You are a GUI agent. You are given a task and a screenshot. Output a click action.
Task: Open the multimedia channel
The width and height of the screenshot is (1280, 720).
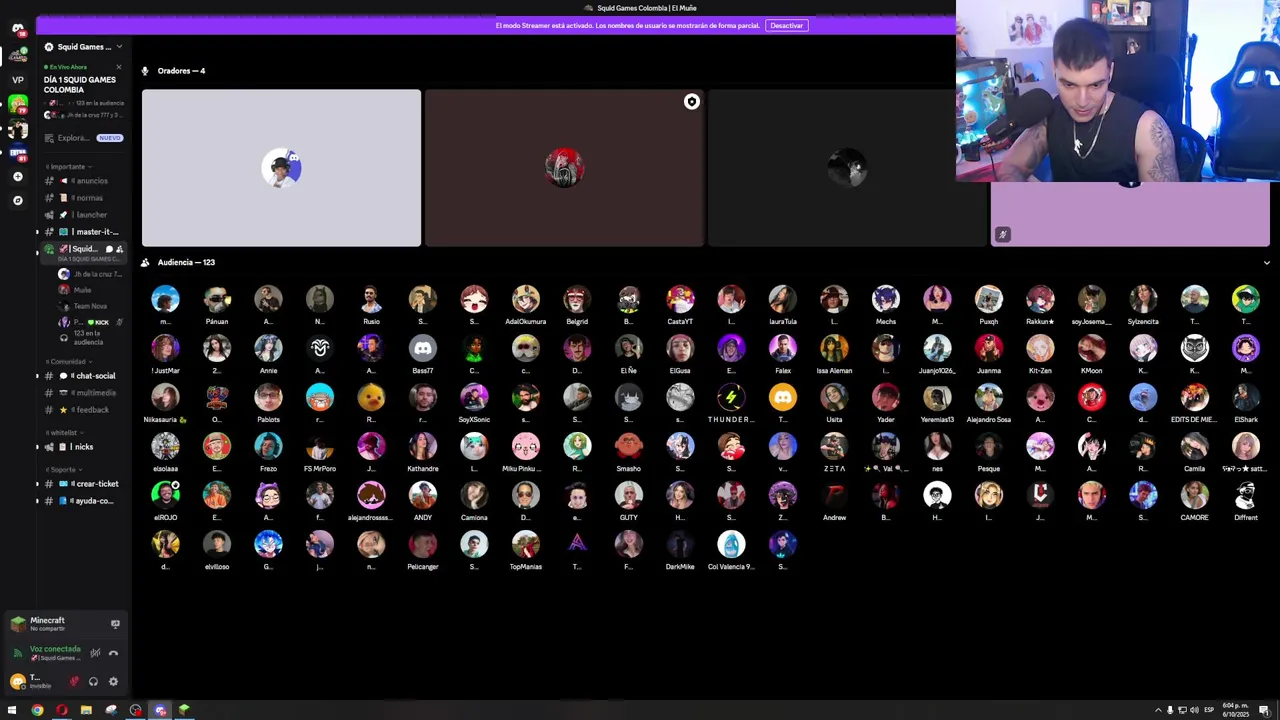pos(83,393)
